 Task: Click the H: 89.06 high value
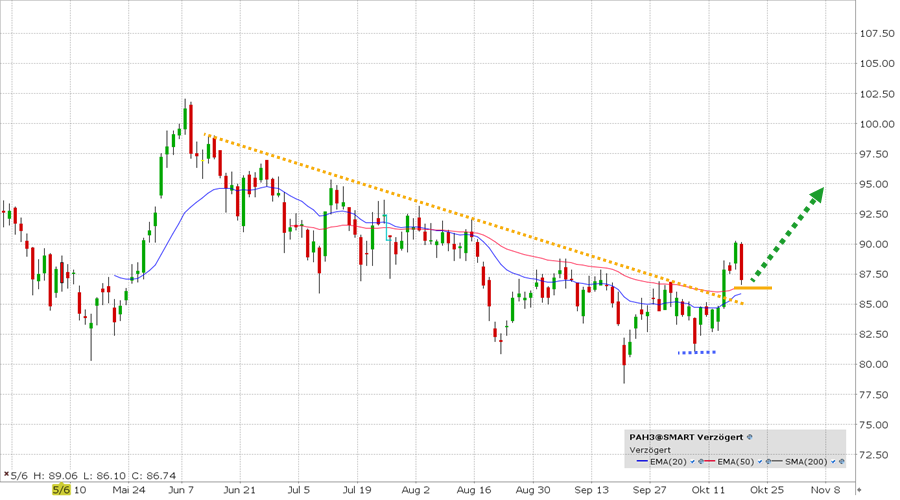(x=55, y=475)
